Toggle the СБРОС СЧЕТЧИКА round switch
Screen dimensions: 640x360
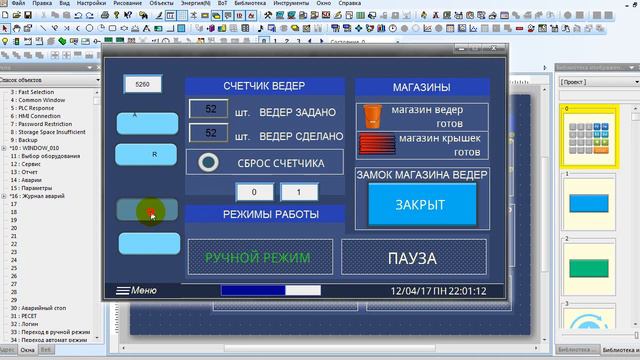point(208,162)
